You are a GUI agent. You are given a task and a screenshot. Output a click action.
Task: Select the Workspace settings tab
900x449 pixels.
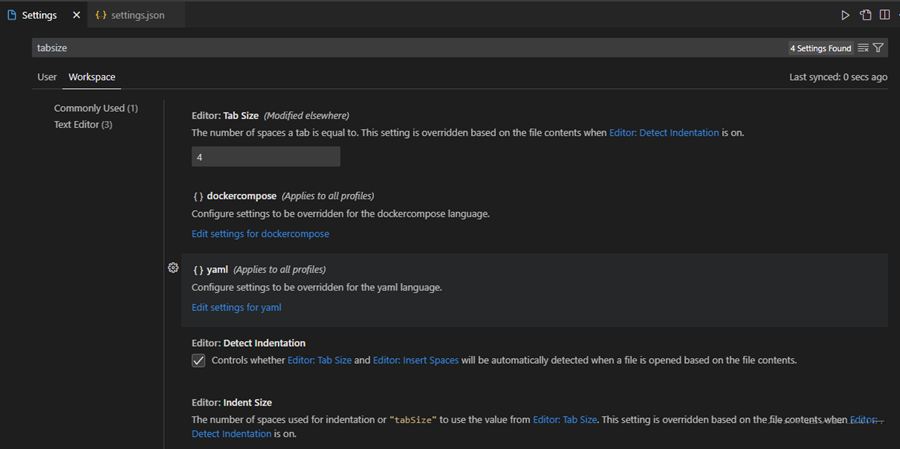pyautogui.click(x=91, y=77)
